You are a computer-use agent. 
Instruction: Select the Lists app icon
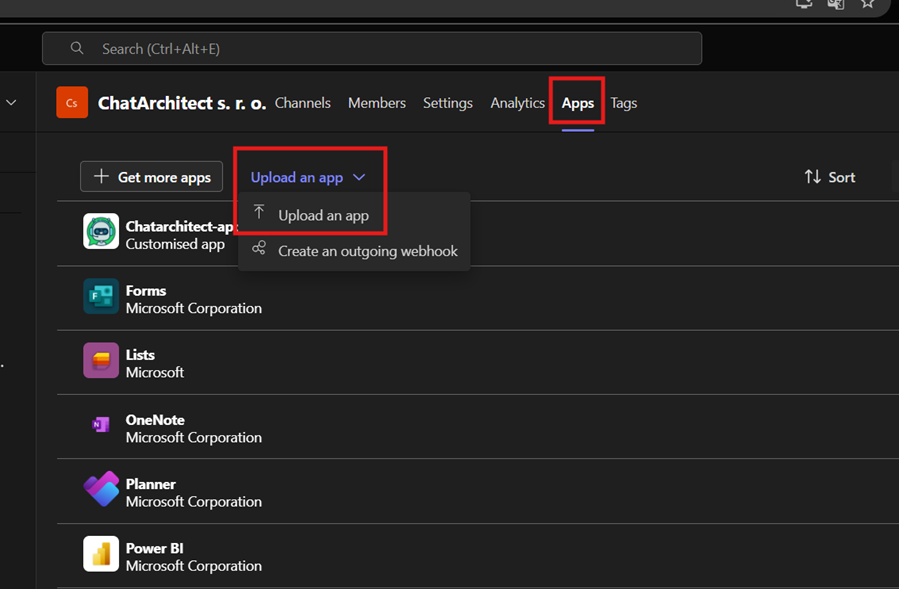click(x=101, y=361)
